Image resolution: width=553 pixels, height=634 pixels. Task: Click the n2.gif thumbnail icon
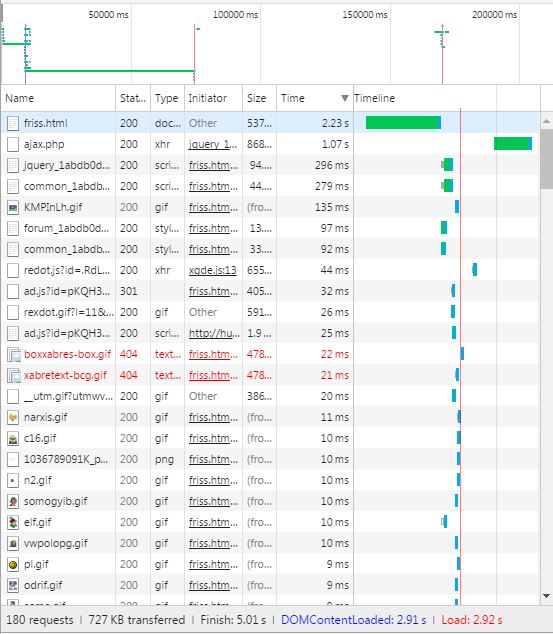click(13, 480)
